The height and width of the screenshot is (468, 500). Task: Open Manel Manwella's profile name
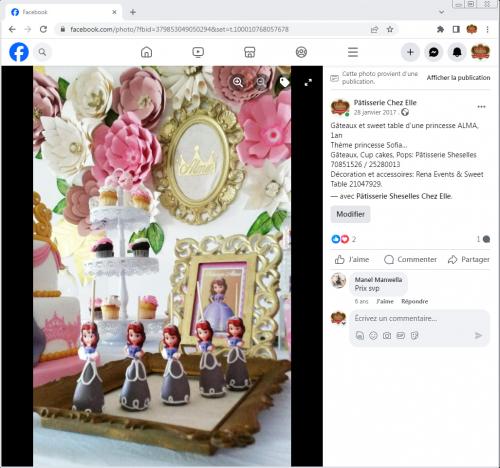[378, 279]
